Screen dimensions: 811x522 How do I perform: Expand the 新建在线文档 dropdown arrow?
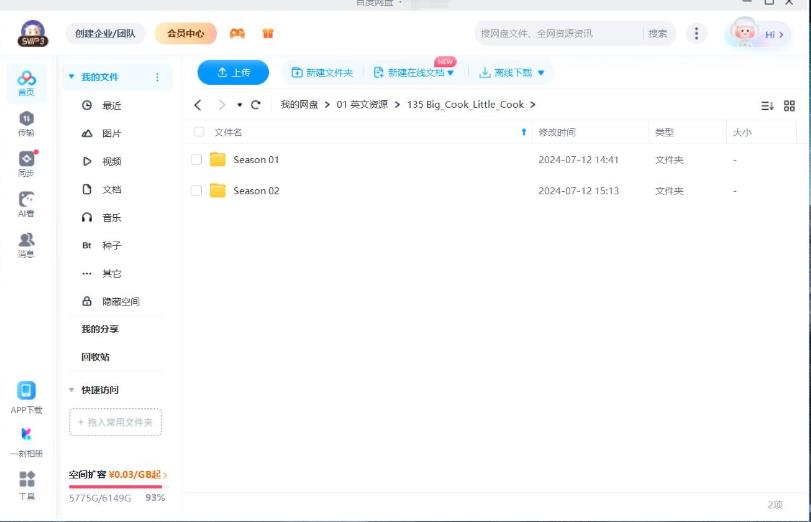pyautogui.click(x=450, y=73)
